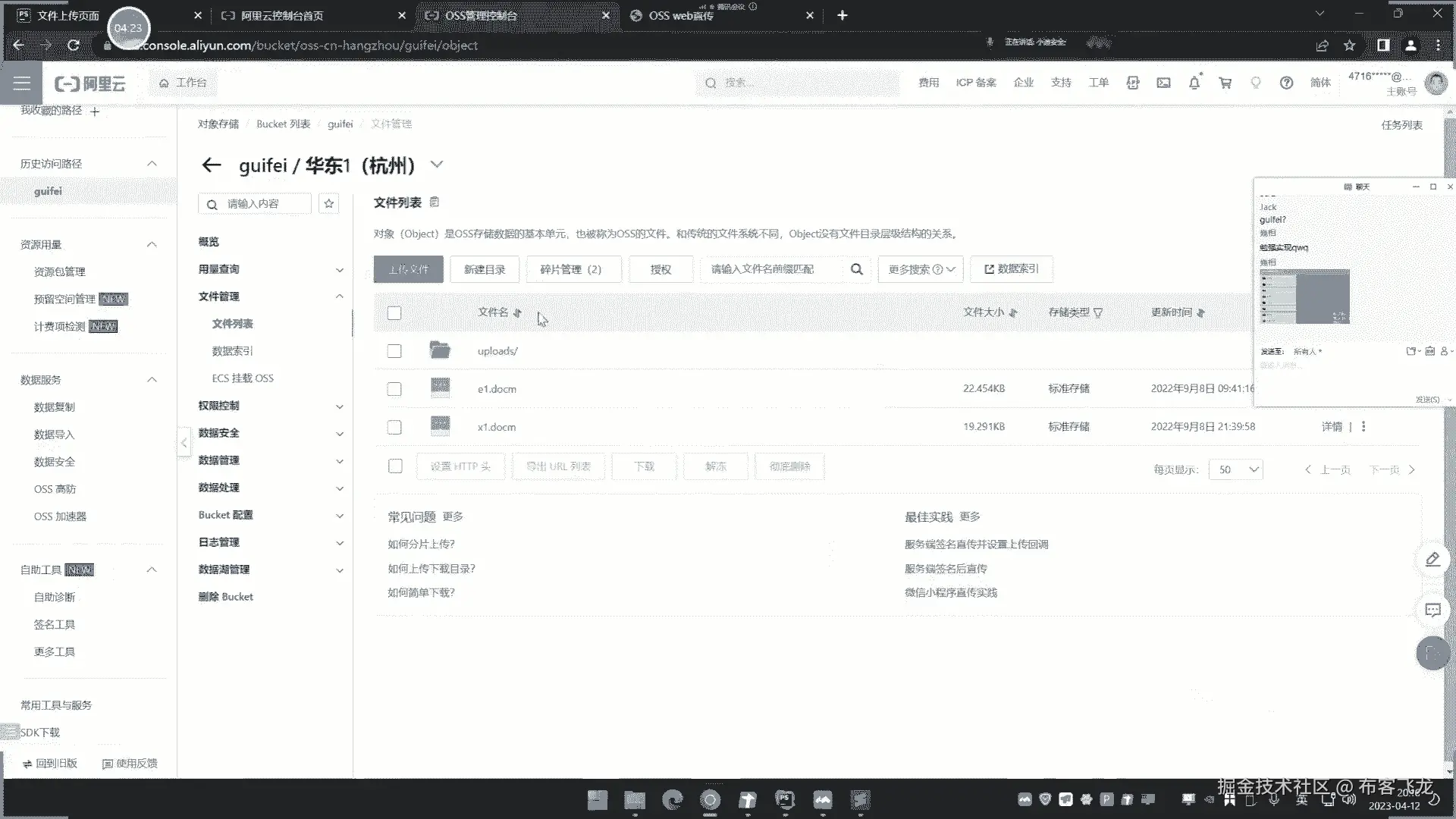This screenshot has width=1456, height=819.
Task: Select 数据索引 in the file management menu
Action: [x=232, y=351]
